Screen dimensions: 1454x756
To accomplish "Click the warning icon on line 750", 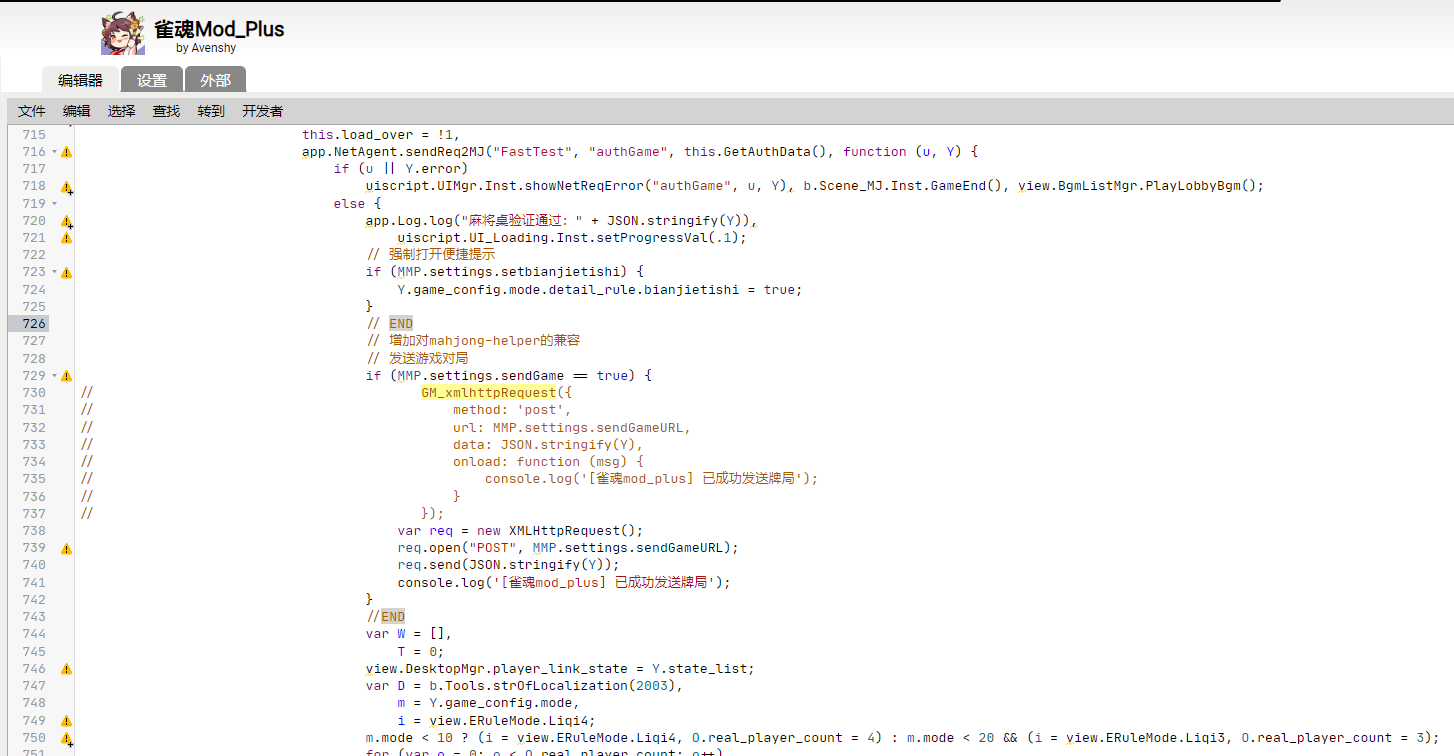I will (66, 738).
